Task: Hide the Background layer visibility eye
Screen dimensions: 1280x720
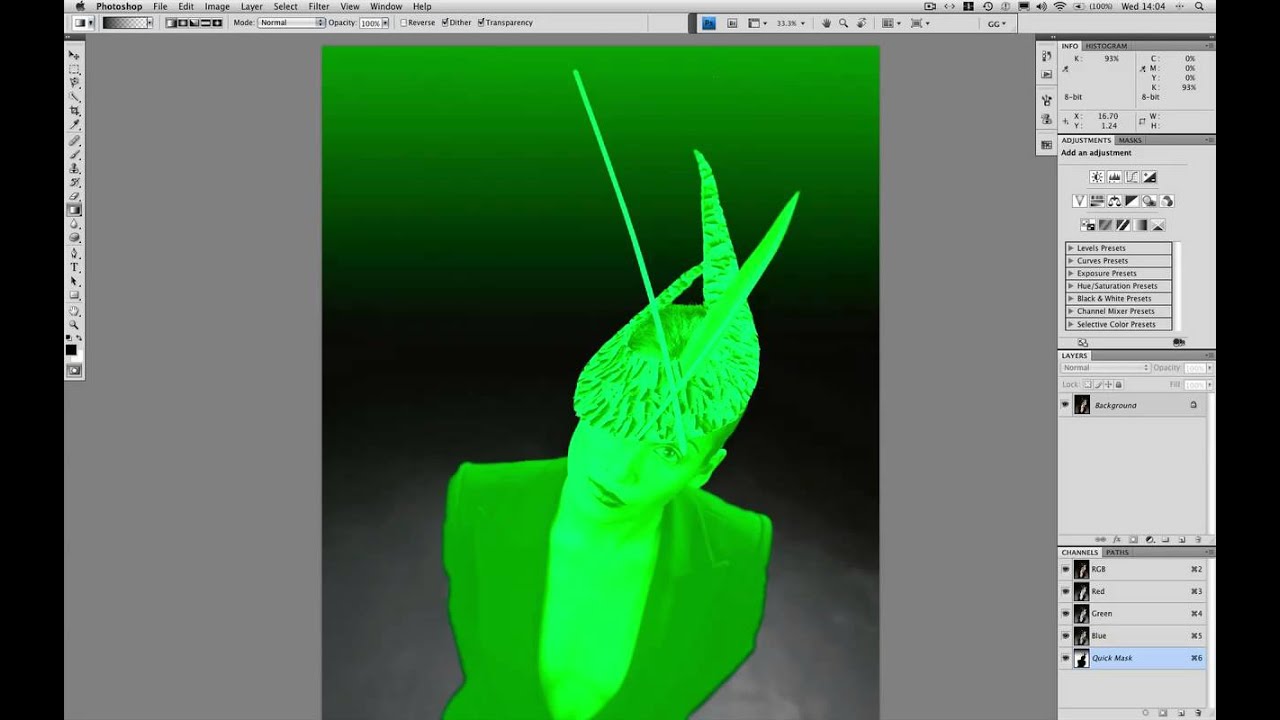Action: [1065, 405]
